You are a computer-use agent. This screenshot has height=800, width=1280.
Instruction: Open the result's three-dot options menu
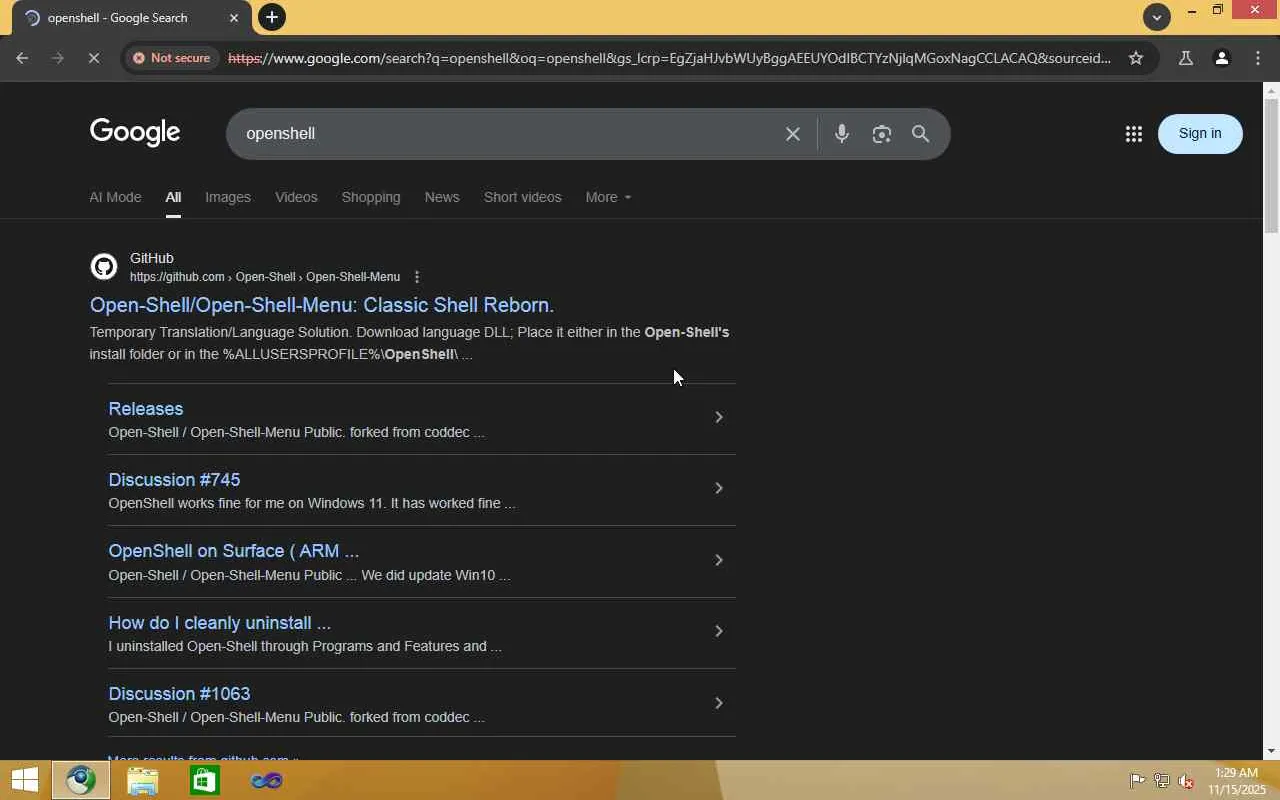[417, 277]
